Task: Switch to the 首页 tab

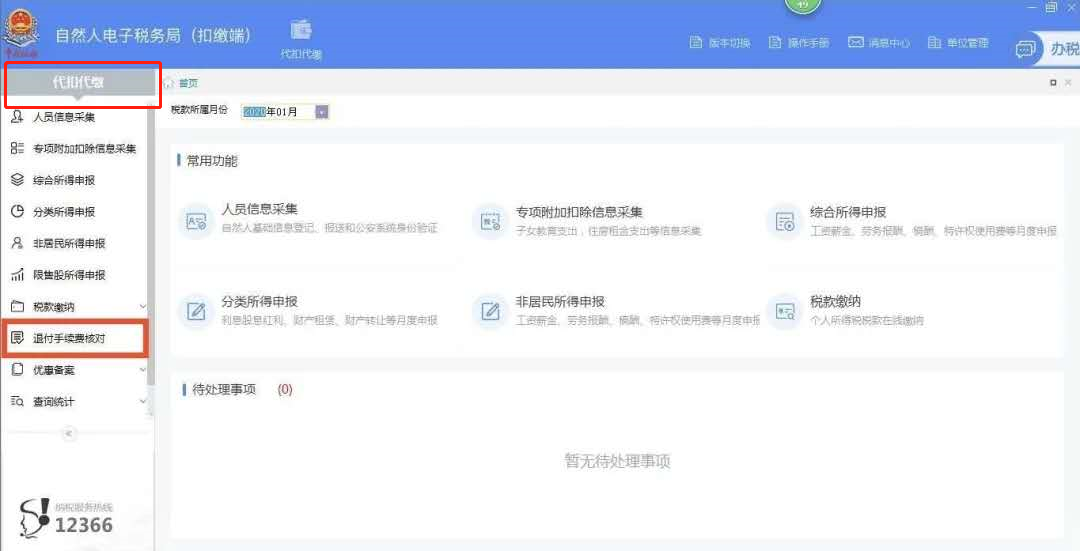Action: tap(187, 83)
